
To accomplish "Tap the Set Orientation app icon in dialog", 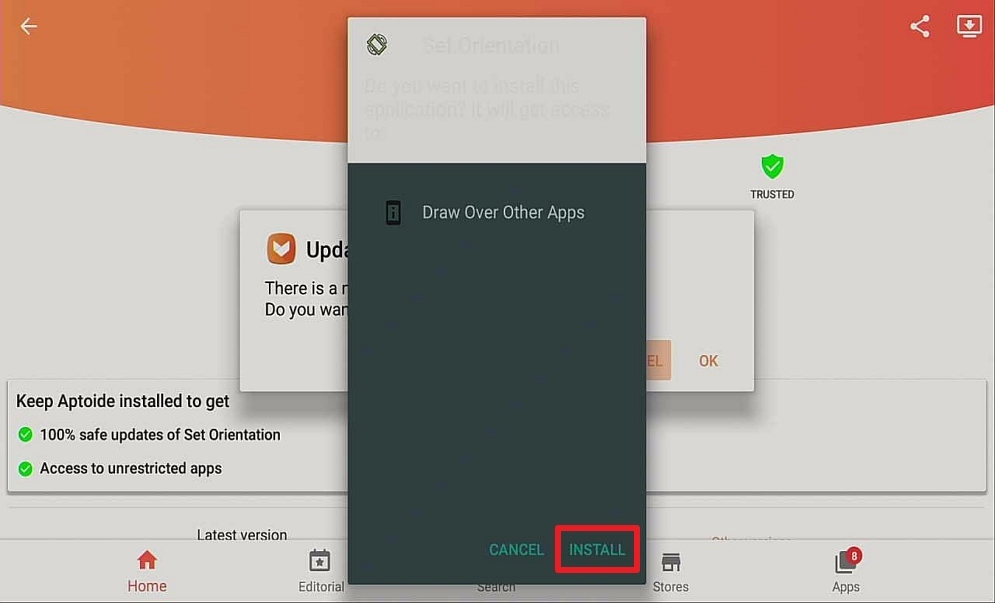I will pyautogui.click(x=377, y=45).
